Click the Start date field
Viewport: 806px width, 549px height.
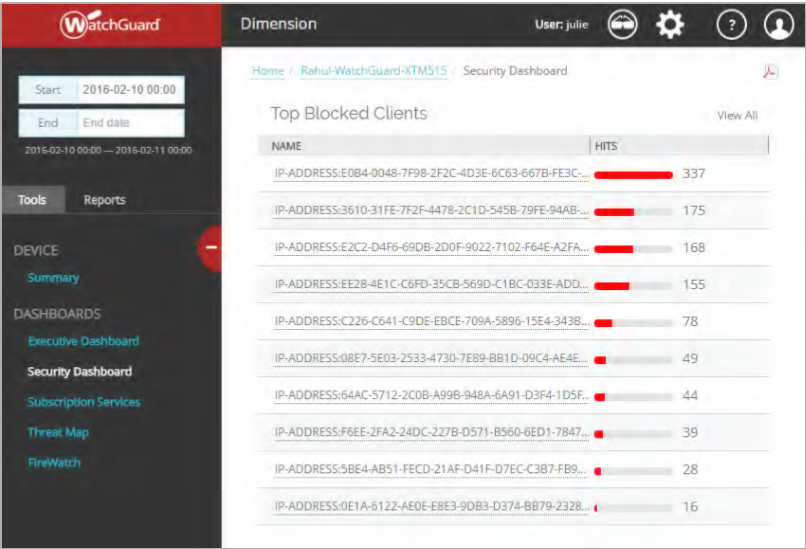[102, 89]
